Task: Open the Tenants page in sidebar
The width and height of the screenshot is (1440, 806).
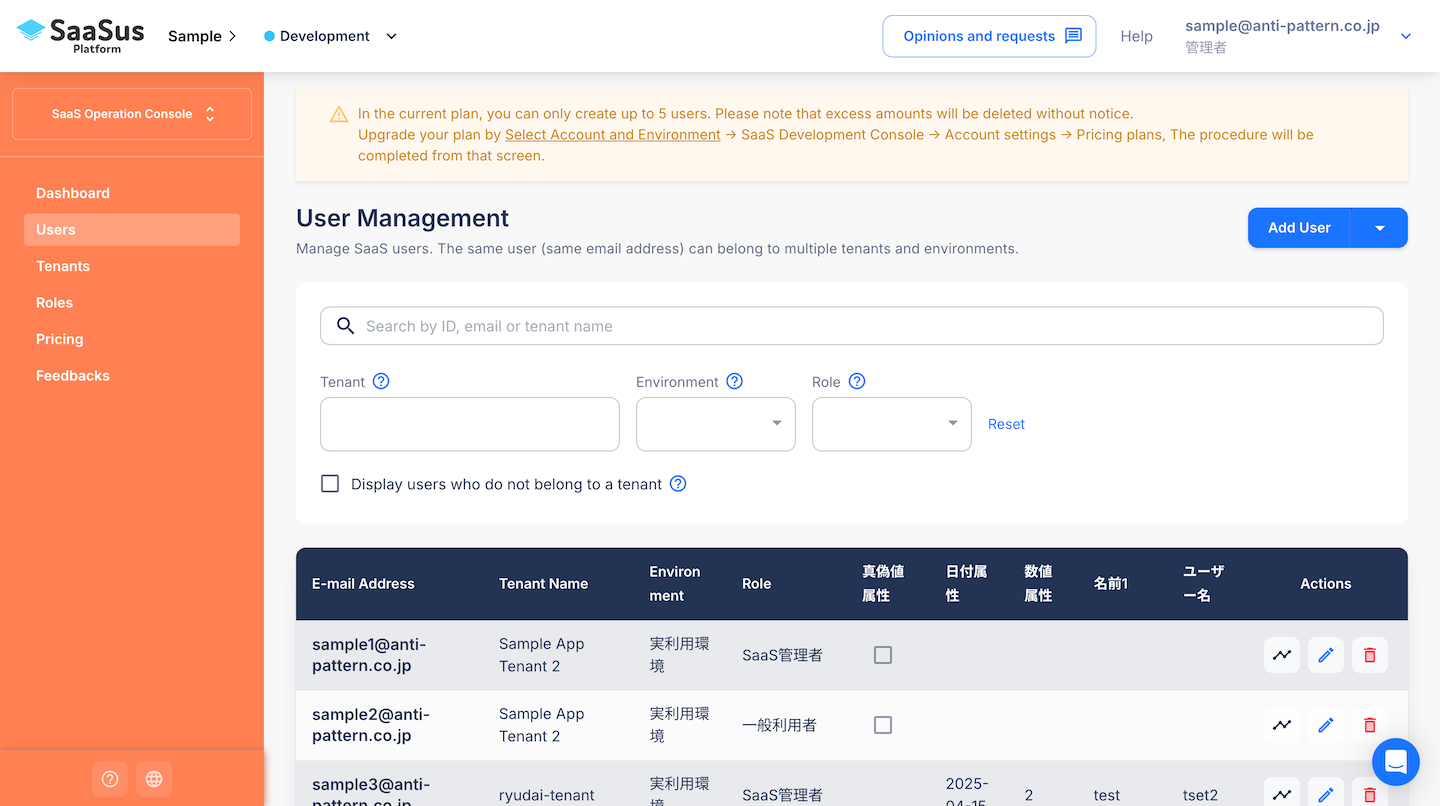Action: tap(63, 266)
